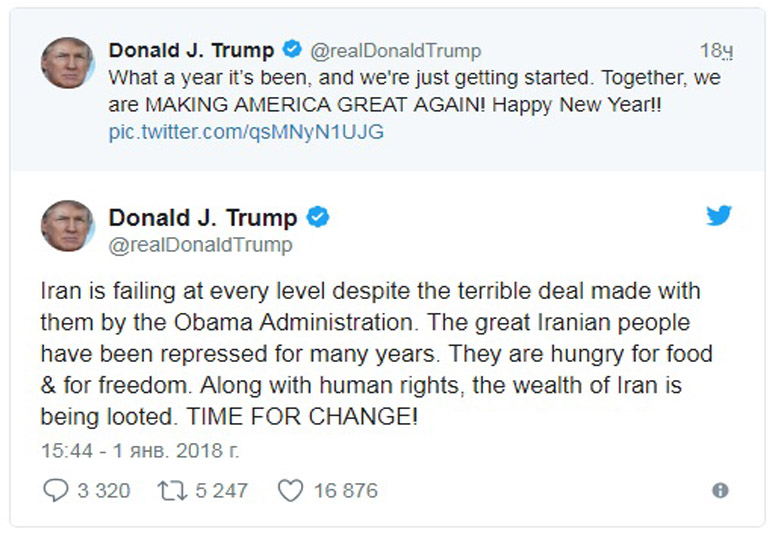The image size is (781, 539).
Task: Click @realDonaldTrump handle in the top tweet
Action: [x=395, y=50]
